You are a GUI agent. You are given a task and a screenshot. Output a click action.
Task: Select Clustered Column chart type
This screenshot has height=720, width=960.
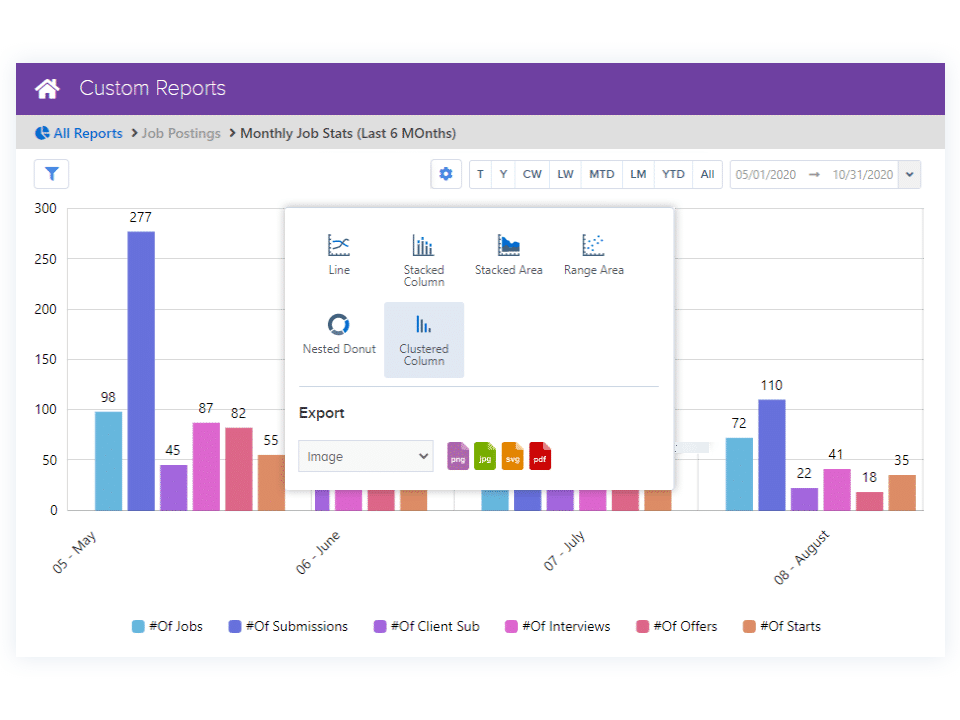424,340
